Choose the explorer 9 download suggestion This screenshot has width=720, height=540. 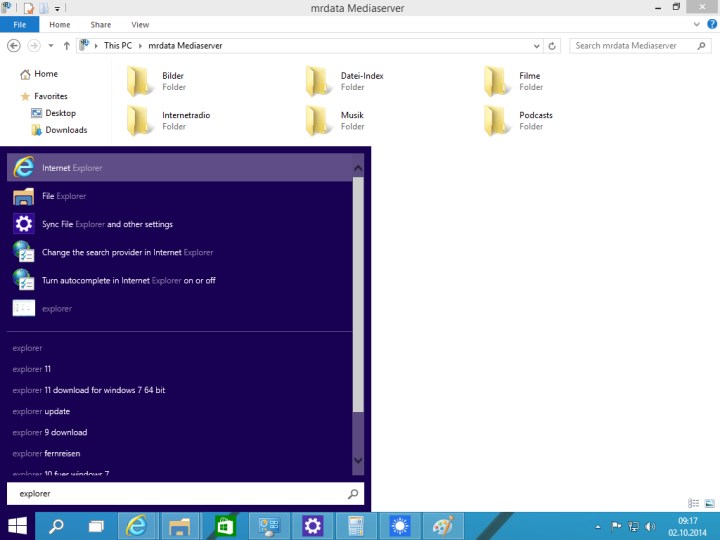pyautogui.click(x=50, y=433)
